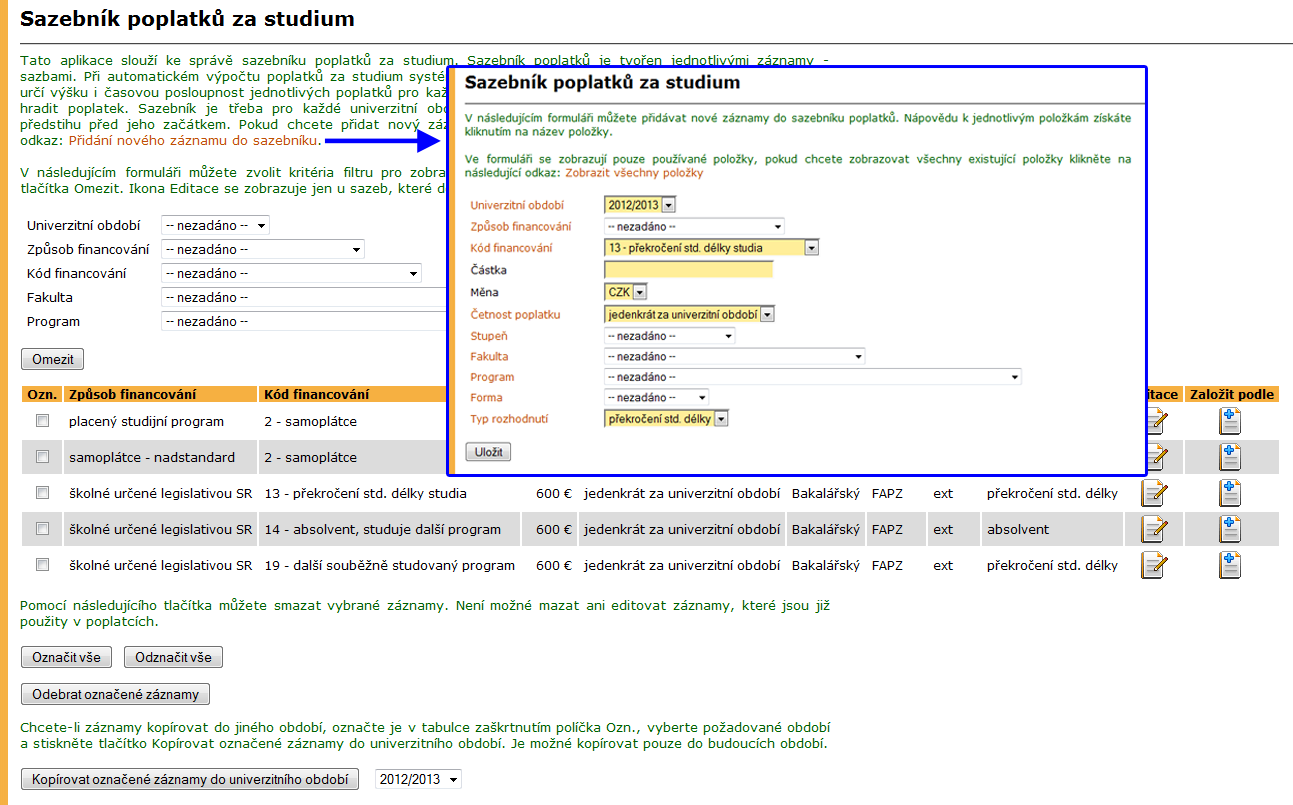
Task: Open the Typ rozhodnutí dropdown in the form
Action: pos(667,419)
